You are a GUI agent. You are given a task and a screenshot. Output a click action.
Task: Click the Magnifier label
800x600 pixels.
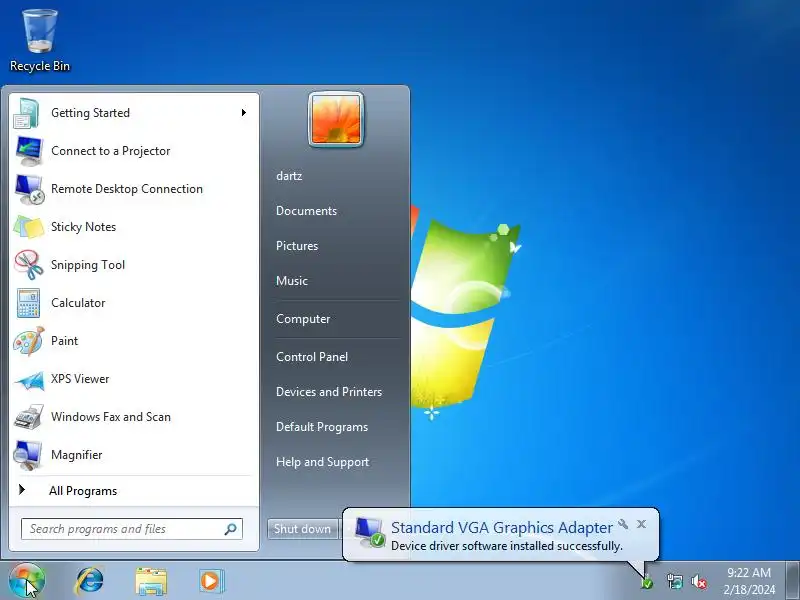[x=77, y=455]
